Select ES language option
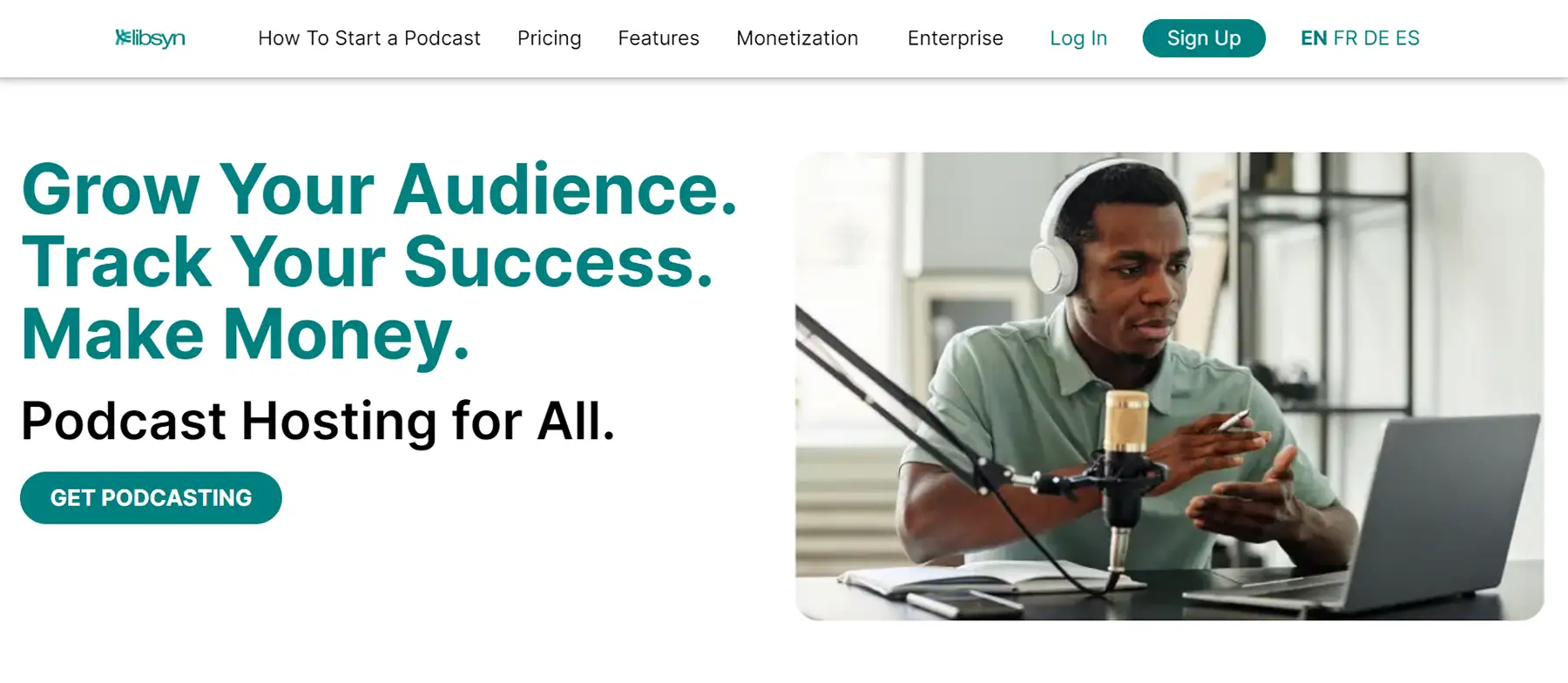Image resolution: width=1568 pixels, height=683 pixels. 1408,38
